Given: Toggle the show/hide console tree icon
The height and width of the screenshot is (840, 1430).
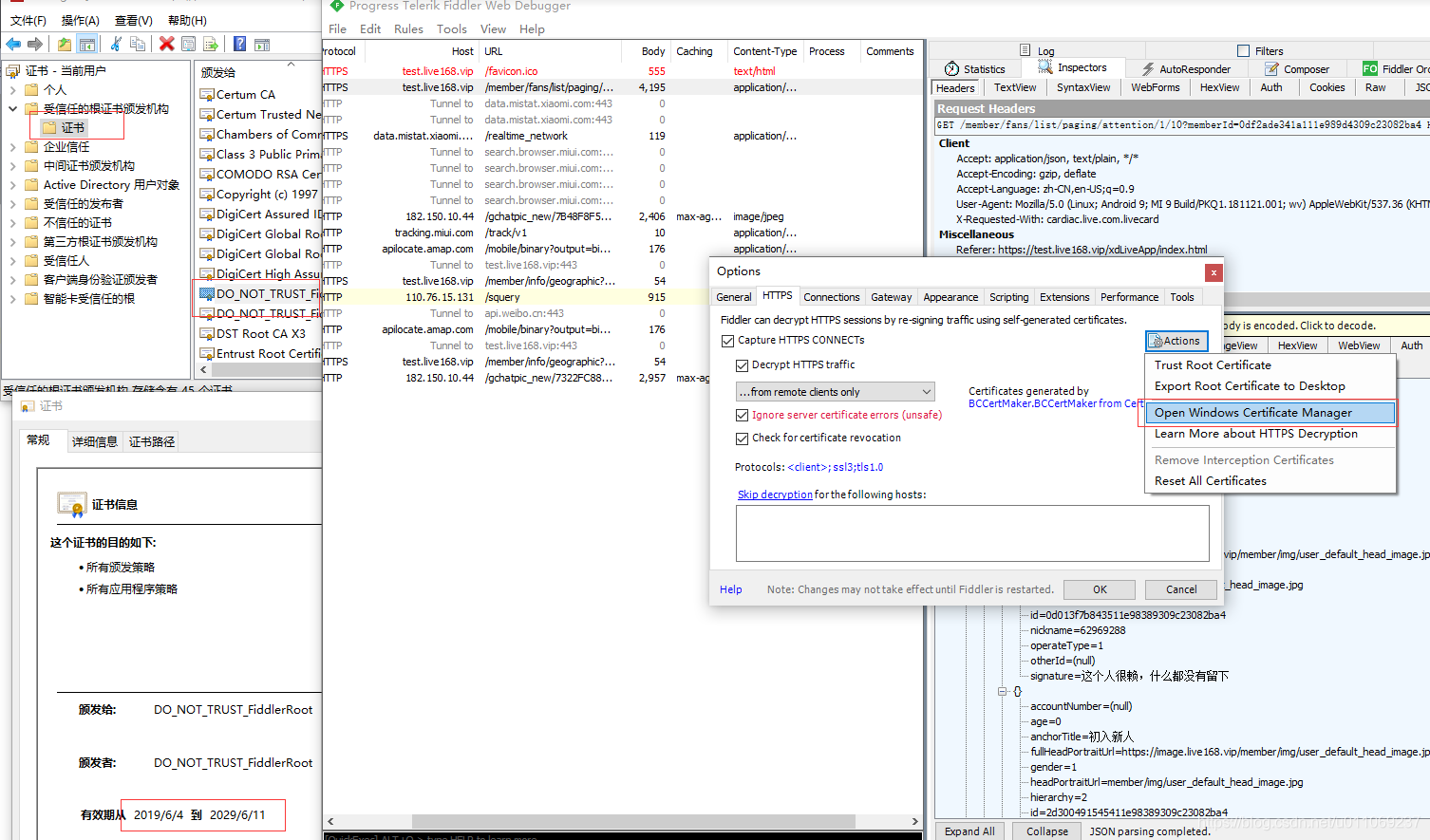Looking at the screenshot, I should [86, 44].
